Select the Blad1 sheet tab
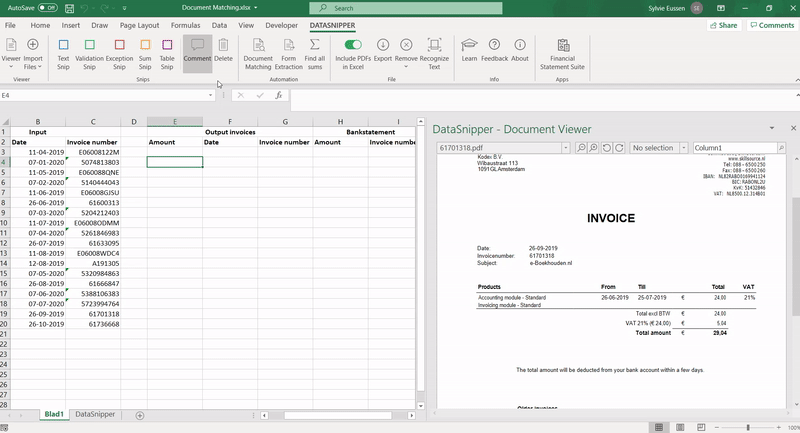Screen dimensions: 800x433 click(x=54, y=415)
